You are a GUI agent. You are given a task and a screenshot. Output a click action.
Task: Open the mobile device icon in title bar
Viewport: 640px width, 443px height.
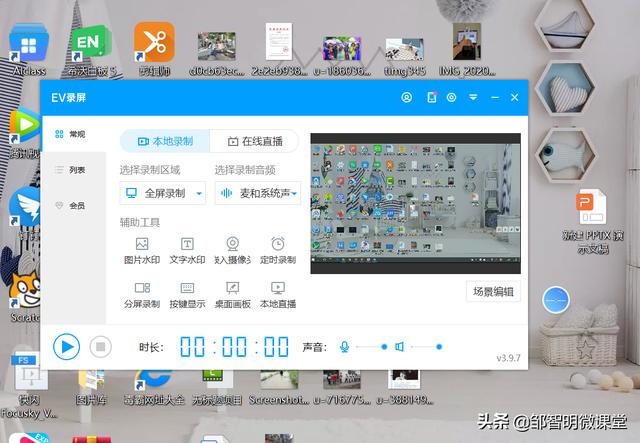tap(431, 97)
